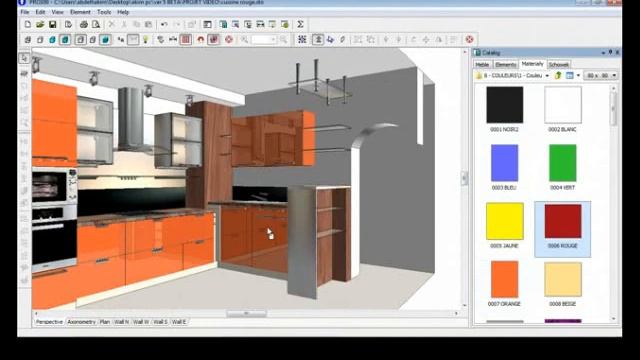Open the last catalog tab after Materiały

click(558, 64)
